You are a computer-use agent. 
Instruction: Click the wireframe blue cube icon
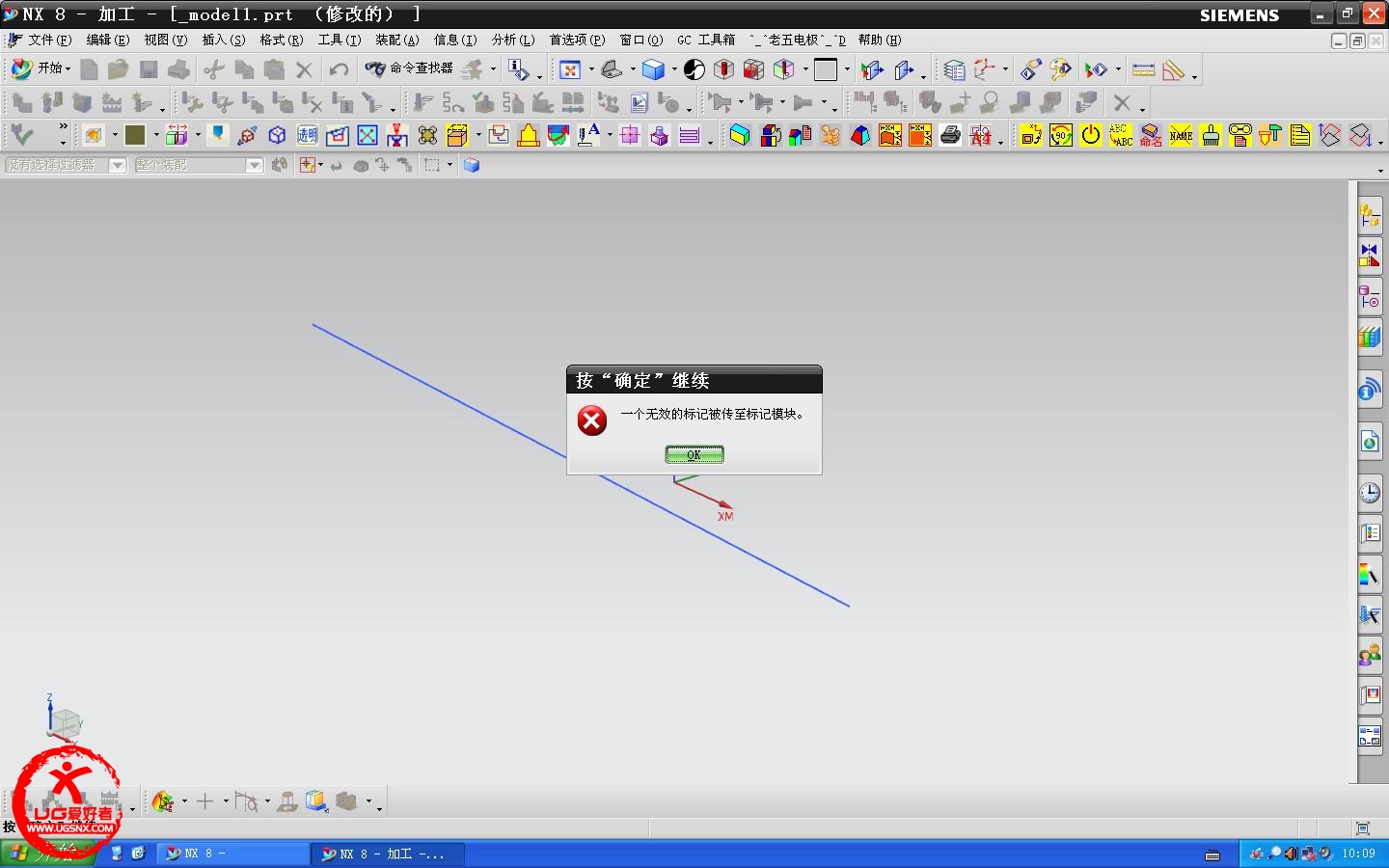[278, 135]
